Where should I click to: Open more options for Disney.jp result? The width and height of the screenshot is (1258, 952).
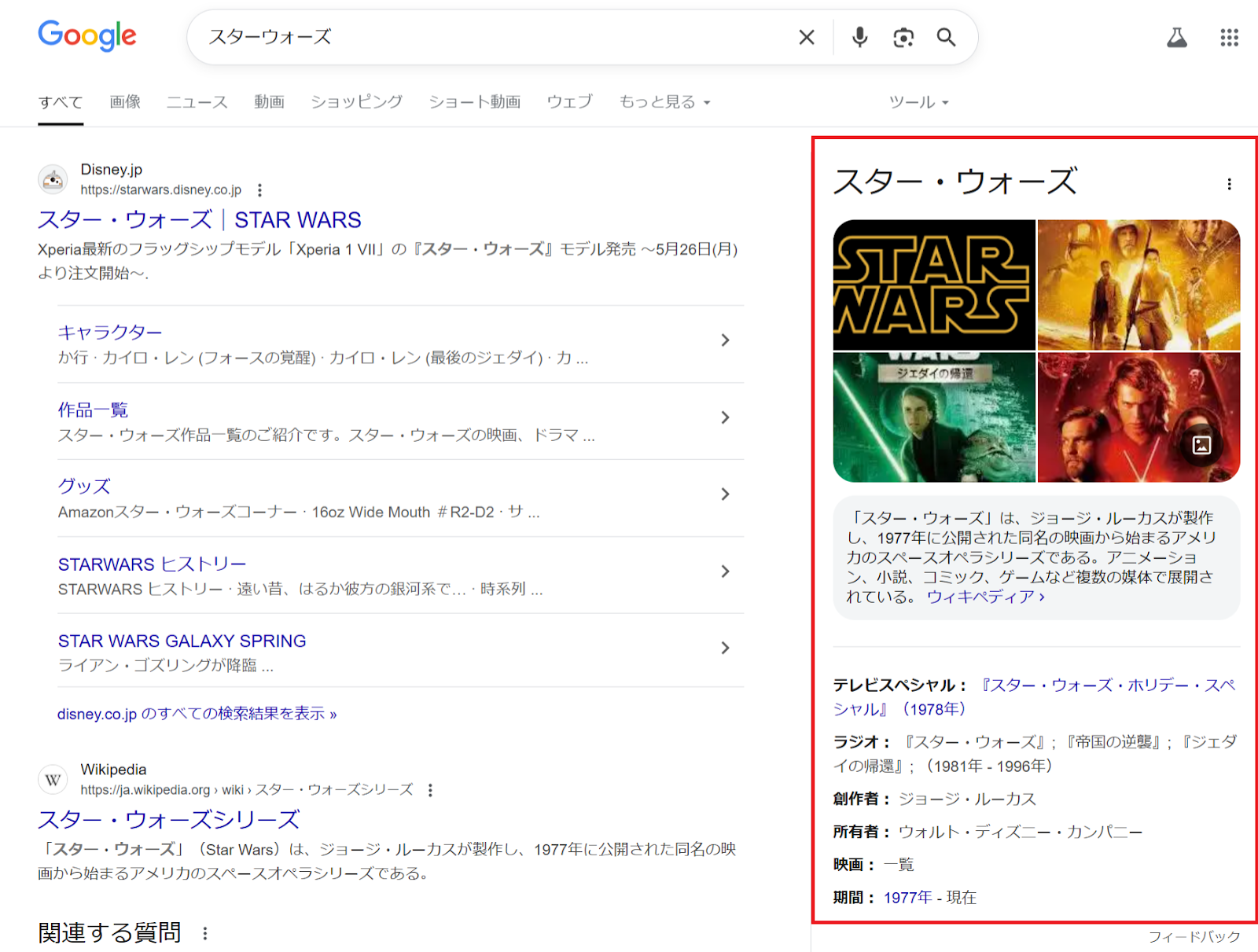tap(259, 190)
